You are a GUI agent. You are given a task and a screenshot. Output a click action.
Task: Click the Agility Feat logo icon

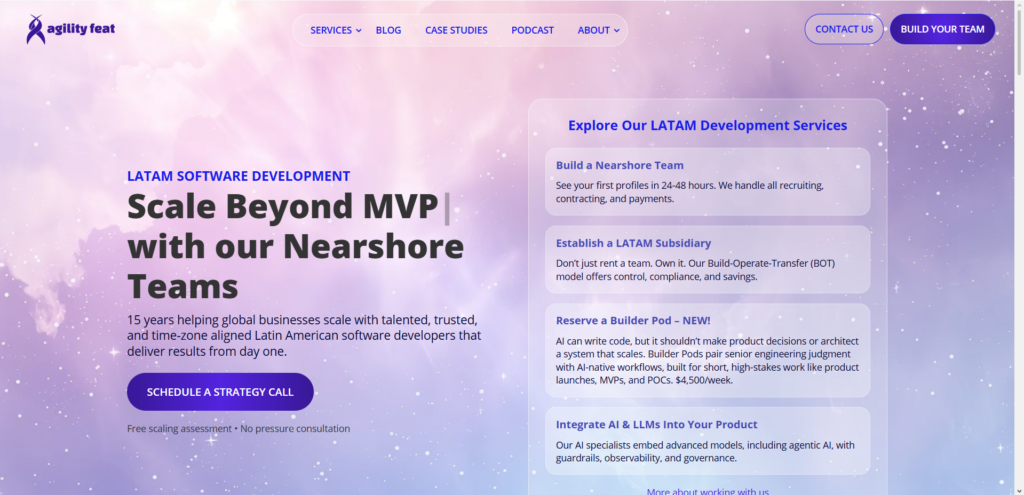(35, 29)
